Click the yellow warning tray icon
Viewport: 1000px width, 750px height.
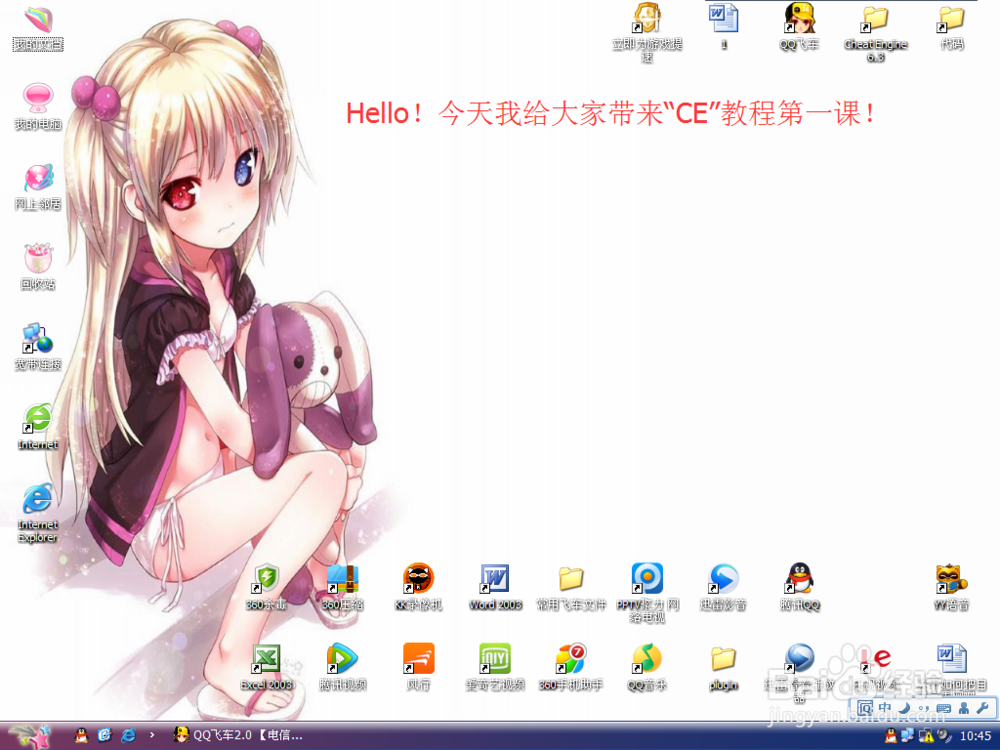click(925, 736)
